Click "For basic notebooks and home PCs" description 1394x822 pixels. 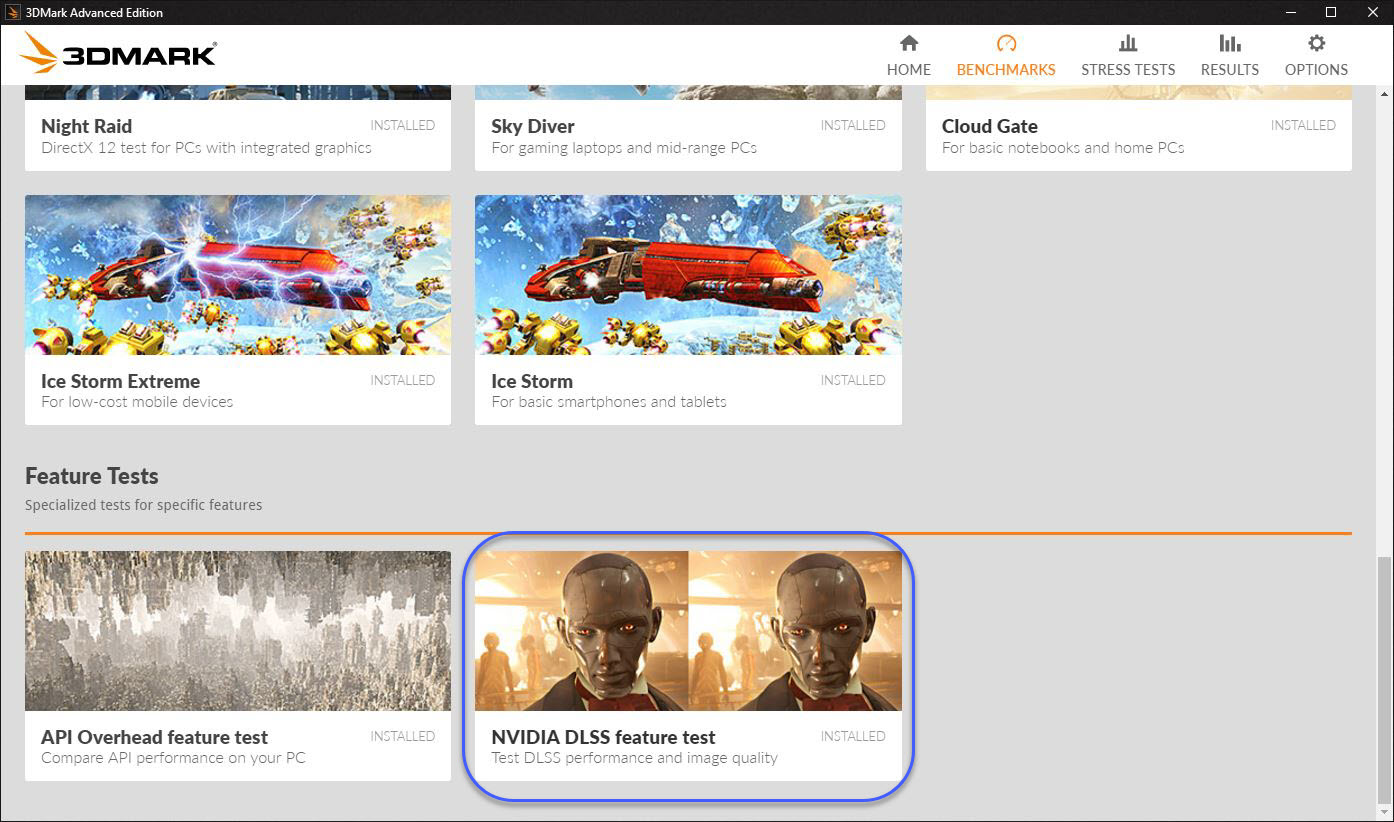(1063, 148)
